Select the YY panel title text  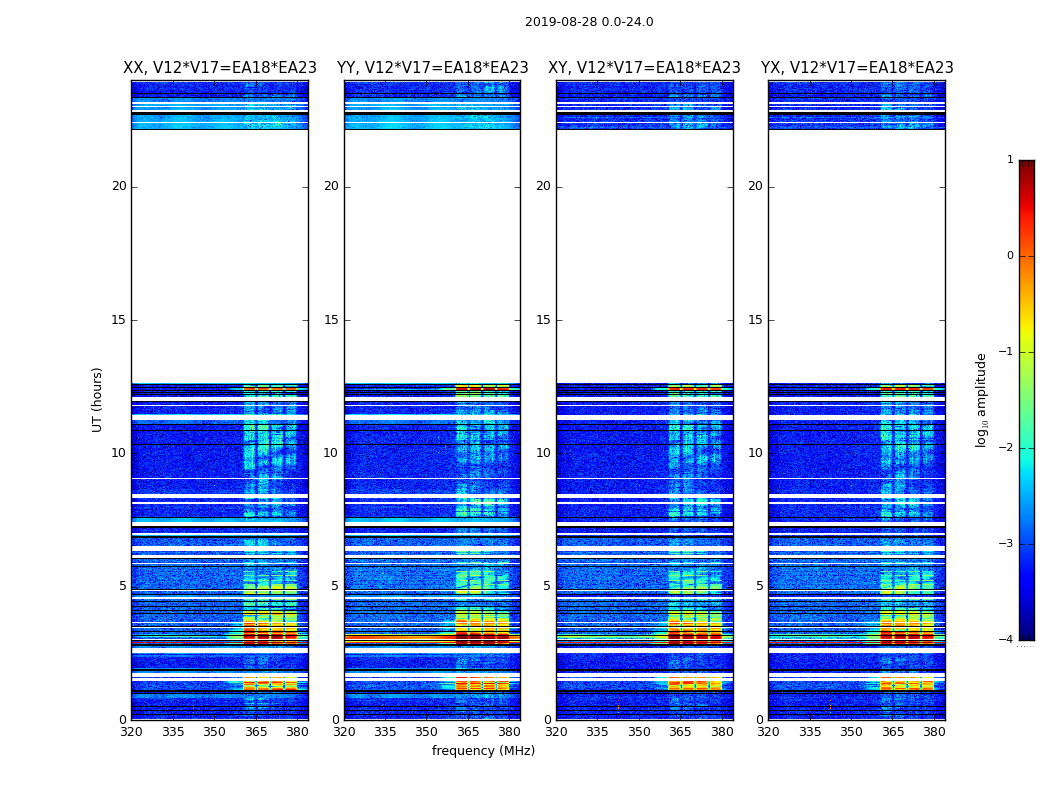[x=432, y=68]
